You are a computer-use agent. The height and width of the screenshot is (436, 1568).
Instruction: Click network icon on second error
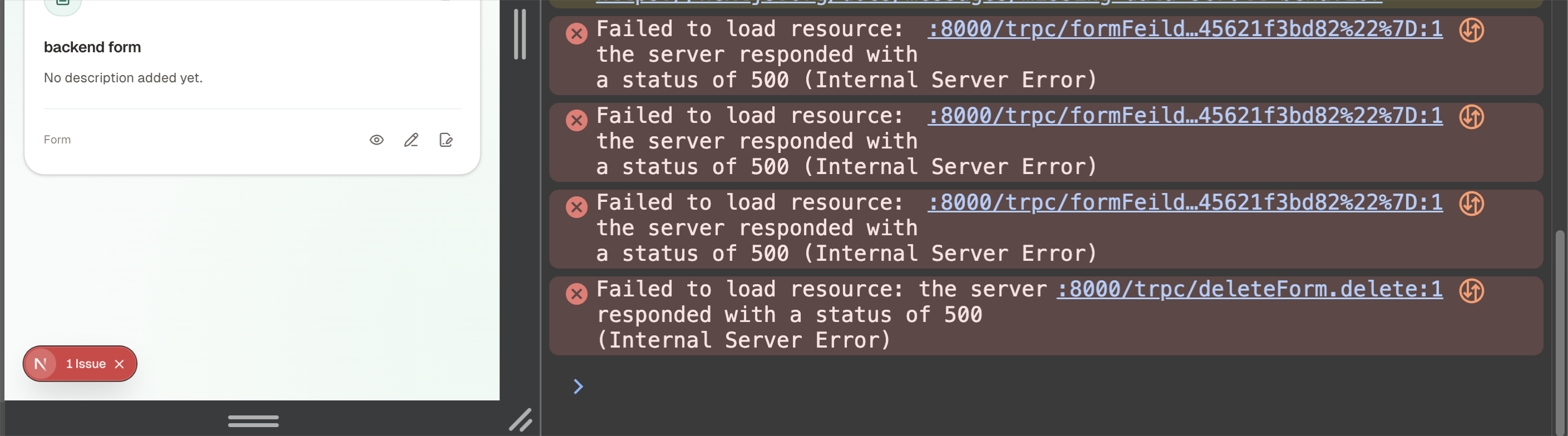point(1471,117)
